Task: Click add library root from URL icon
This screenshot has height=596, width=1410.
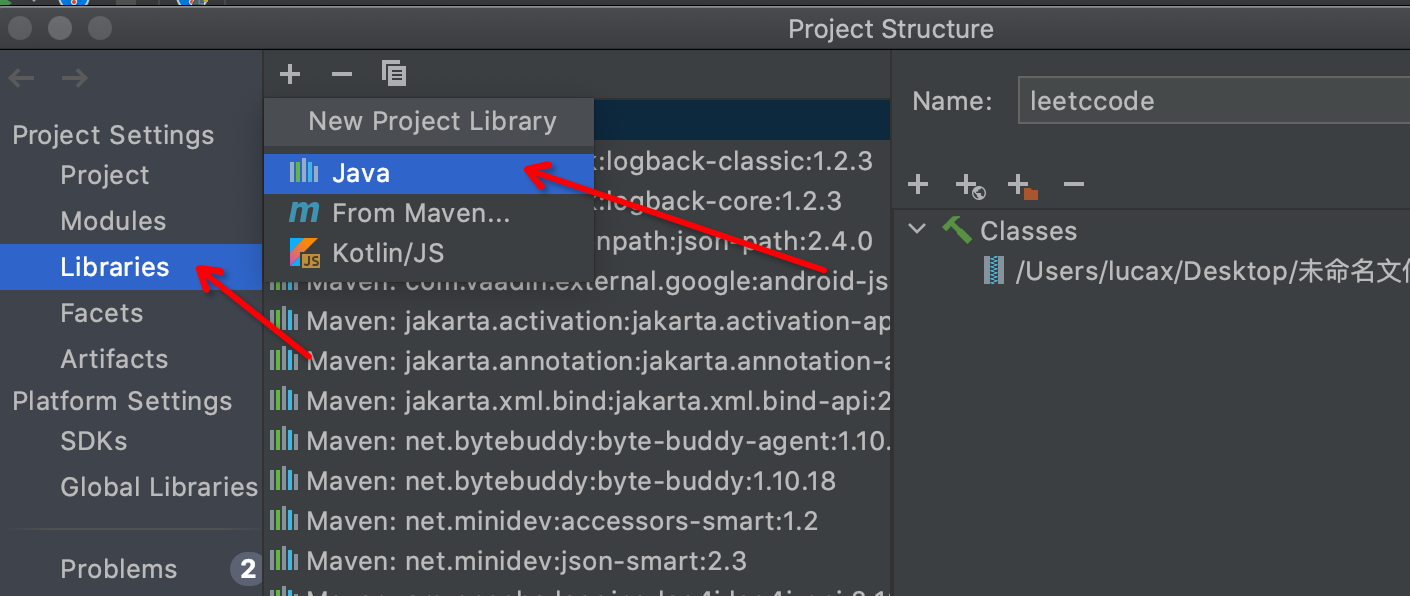Action: coord(970,185)
